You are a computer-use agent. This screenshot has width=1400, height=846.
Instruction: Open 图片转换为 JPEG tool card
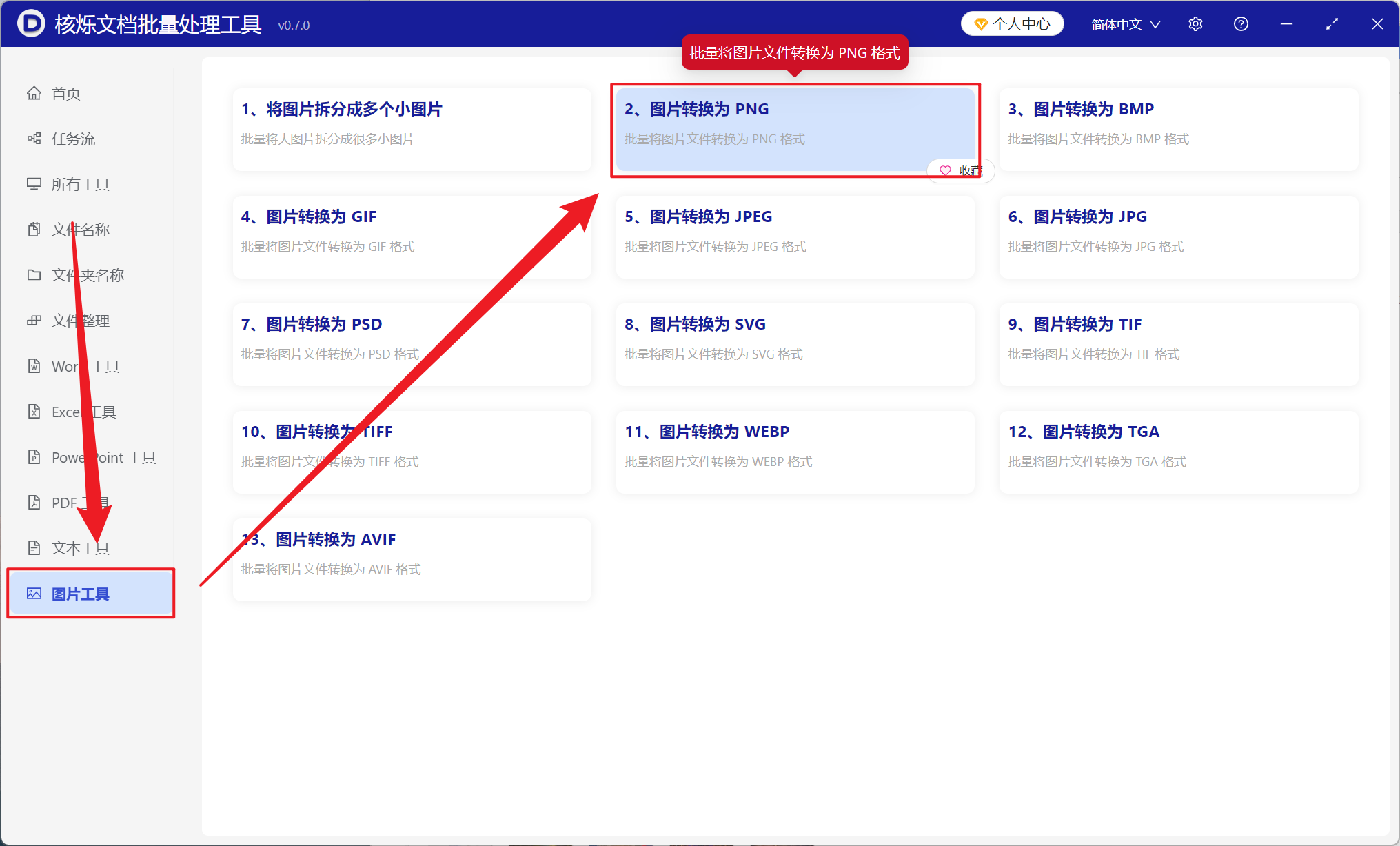tap(795, 237)
